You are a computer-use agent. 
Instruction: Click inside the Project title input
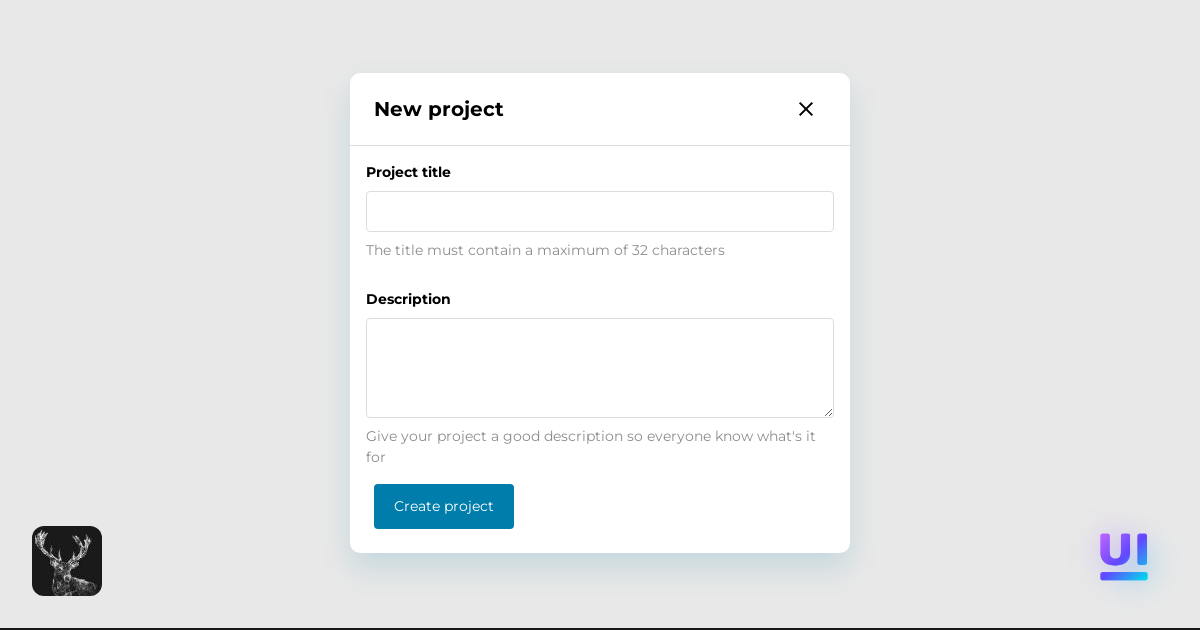pos(600,211)
